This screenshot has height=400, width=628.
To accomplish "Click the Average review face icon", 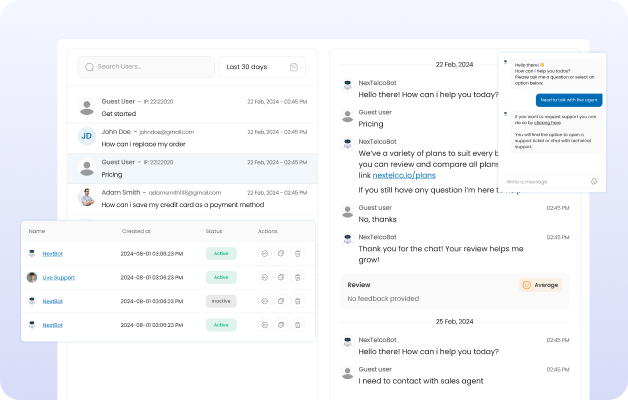I will (x=526, y=285).
